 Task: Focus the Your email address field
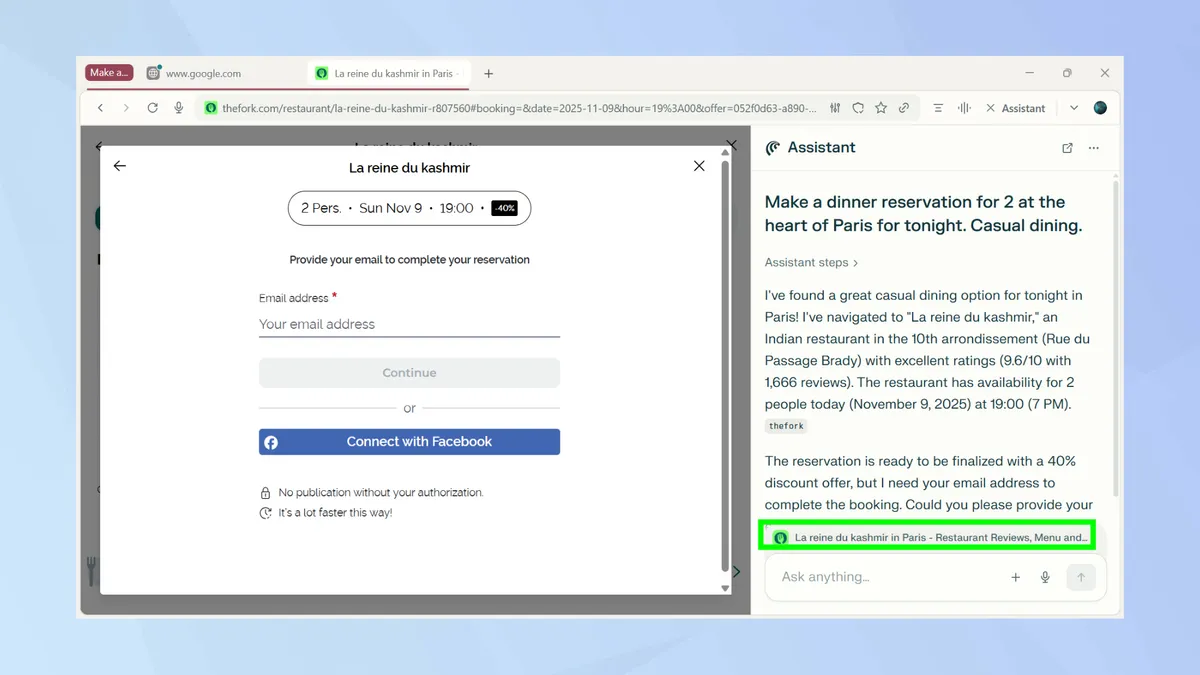click(x=409, y=324)
